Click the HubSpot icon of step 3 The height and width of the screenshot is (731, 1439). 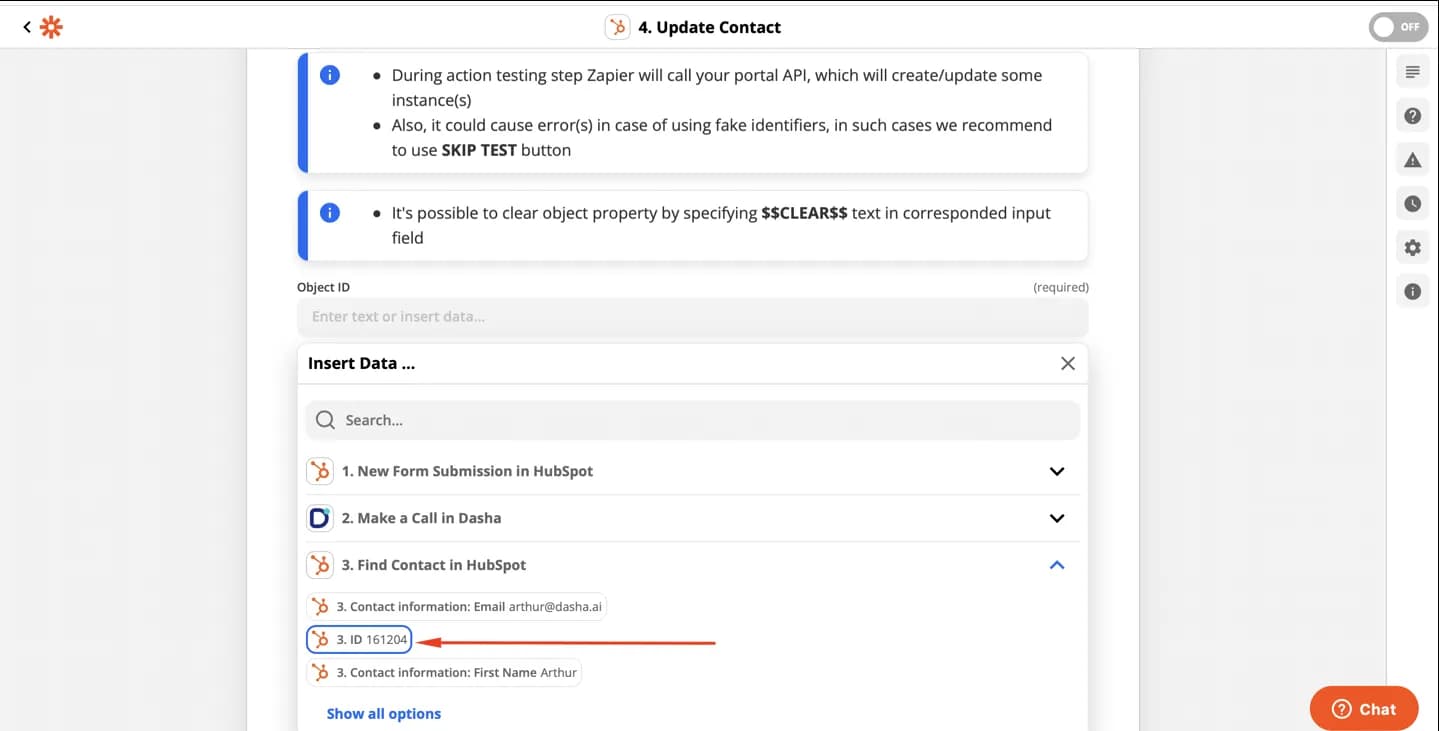coord(320,565)
